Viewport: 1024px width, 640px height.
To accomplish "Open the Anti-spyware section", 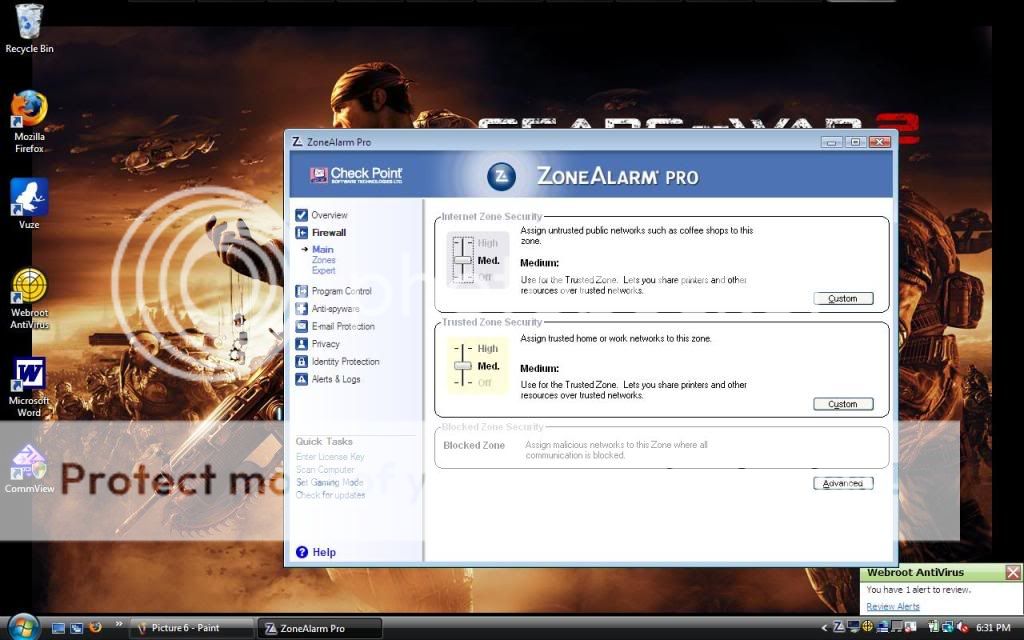I will (x=336, y=309).
